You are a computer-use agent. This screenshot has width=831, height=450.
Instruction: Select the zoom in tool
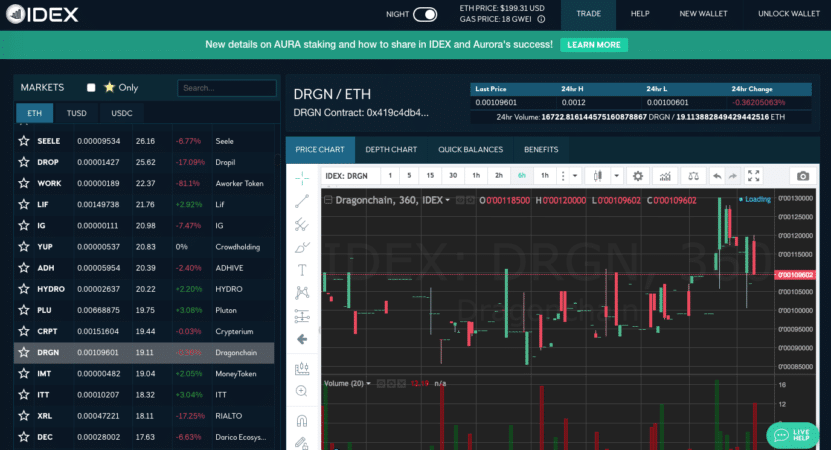[x=302, y=391]
